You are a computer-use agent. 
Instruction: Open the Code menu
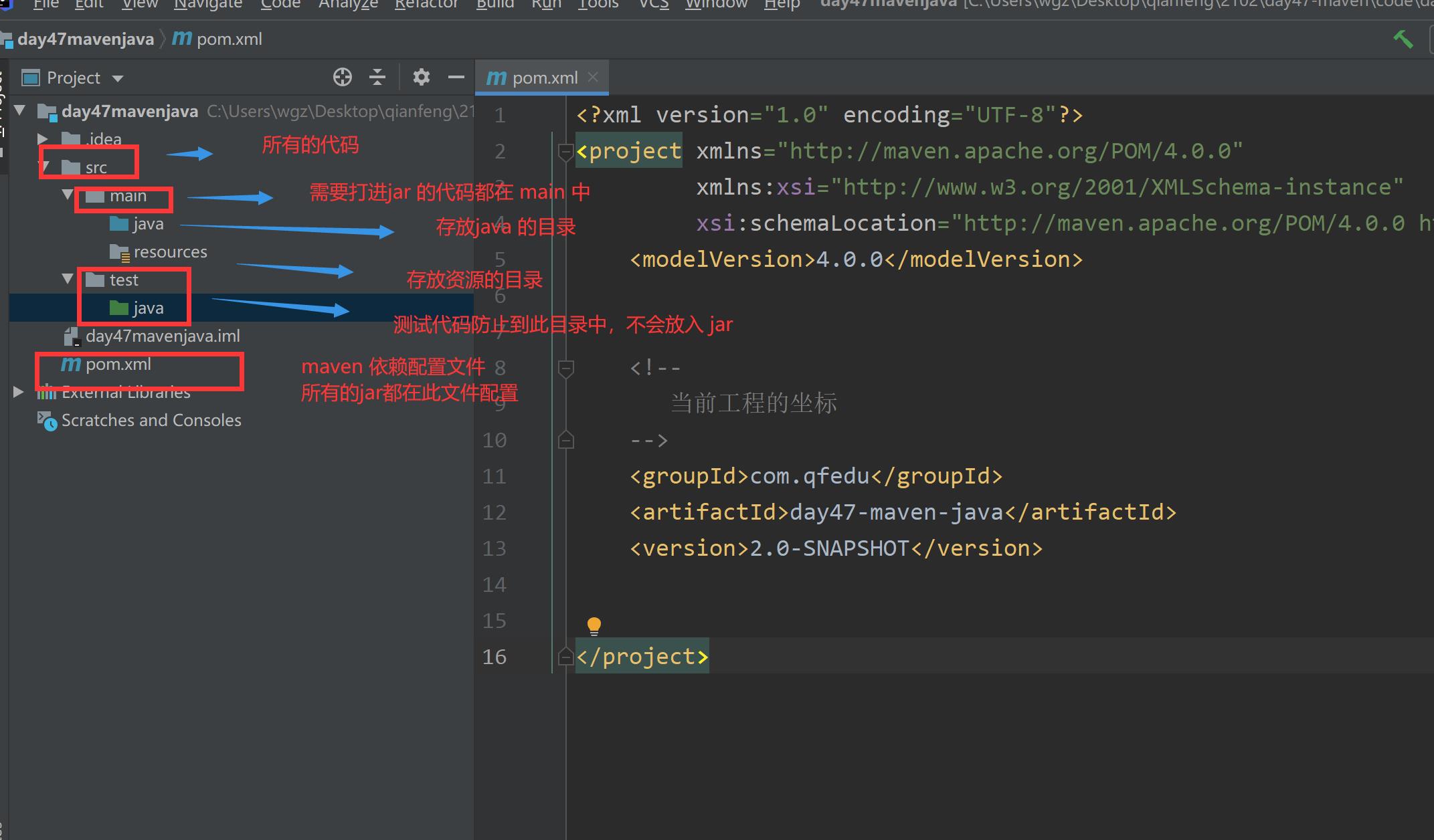pyautogui.click(x=280, y=5)
